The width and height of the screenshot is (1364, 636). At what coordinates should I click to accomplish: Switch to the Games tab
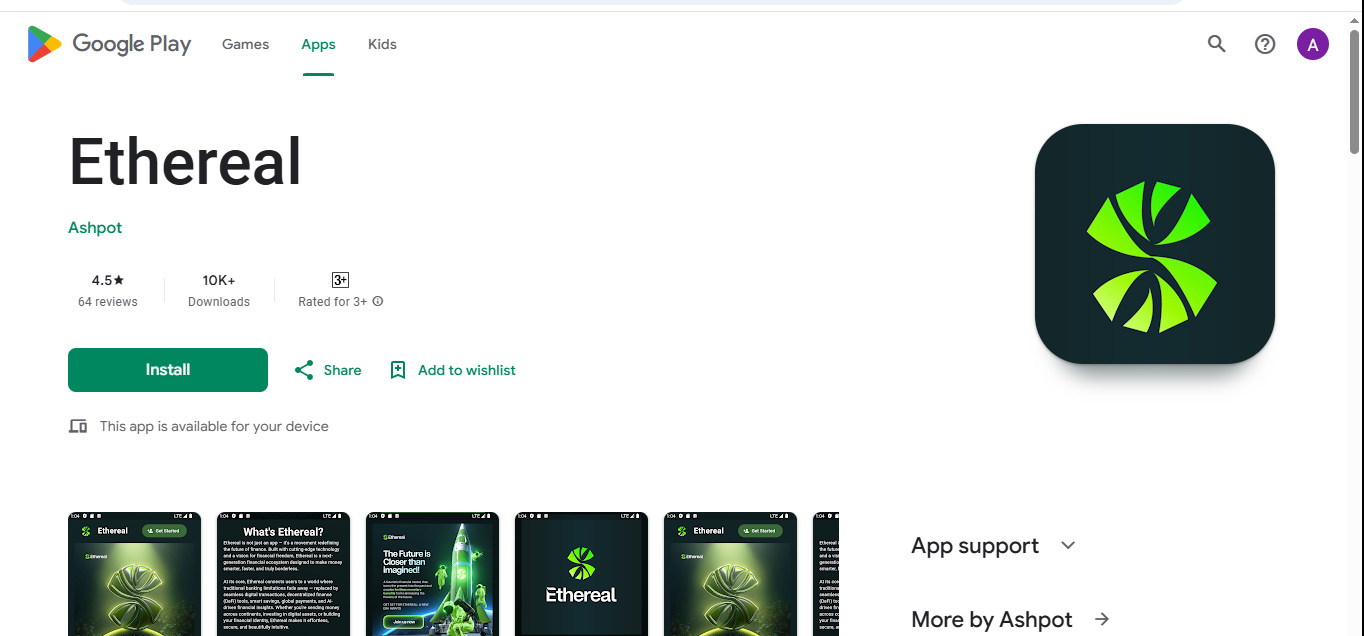coord(245,44)
